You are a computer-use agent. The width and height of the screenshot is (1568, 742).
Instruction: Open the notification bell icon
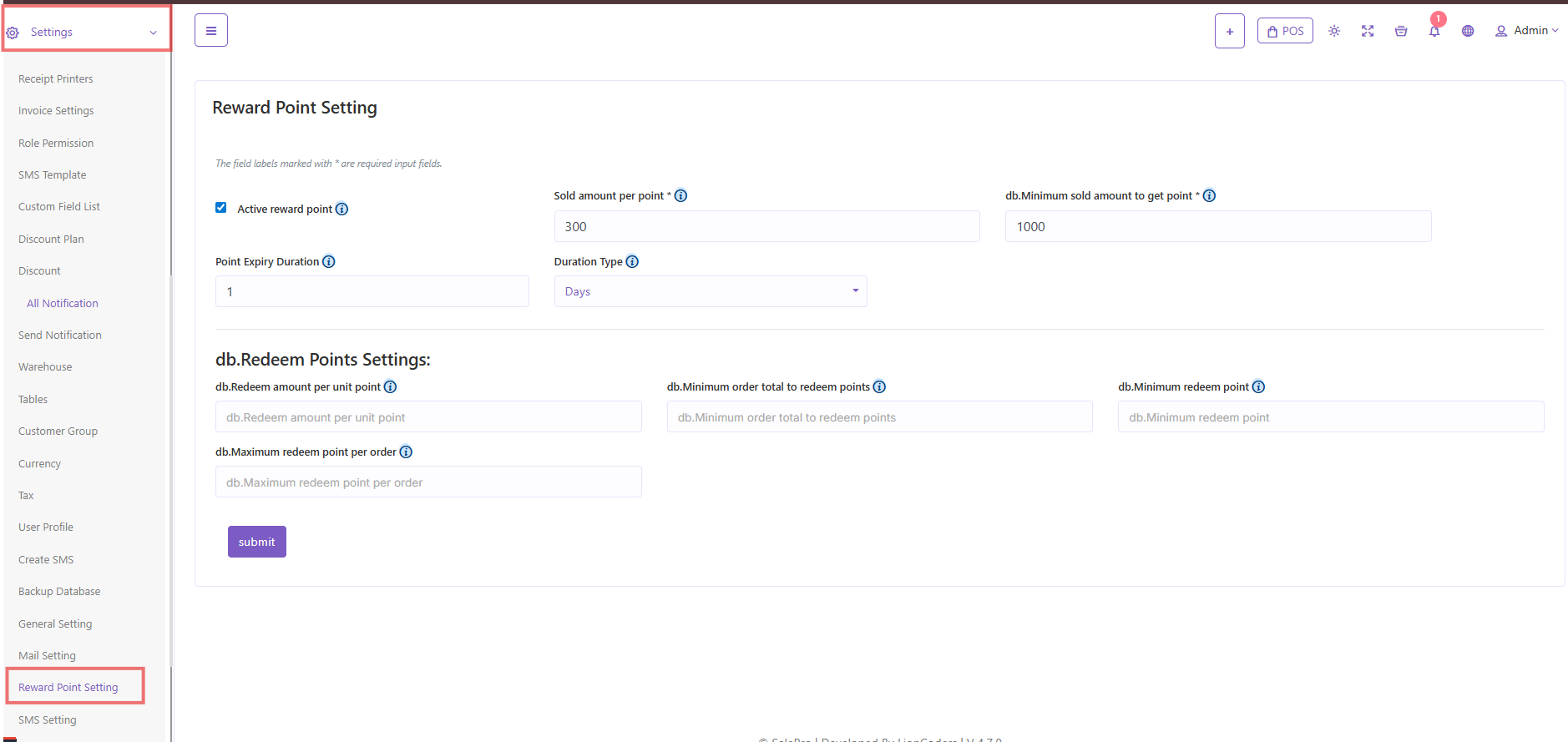coord(1434,32)
